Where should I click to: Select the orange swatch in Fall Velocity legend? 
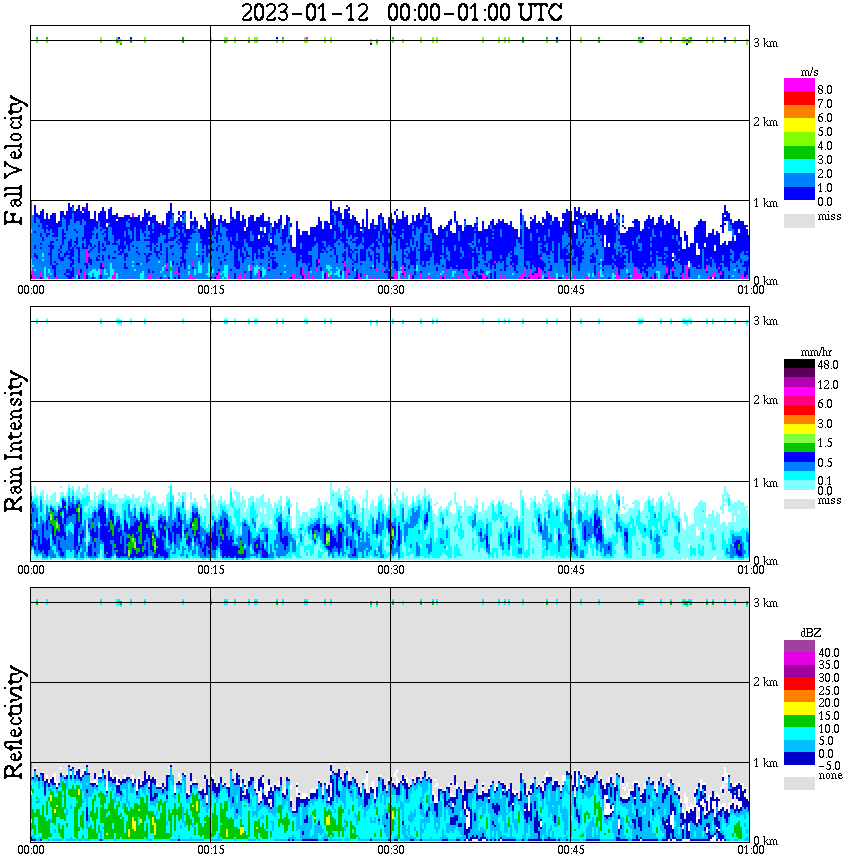[799, 111]
